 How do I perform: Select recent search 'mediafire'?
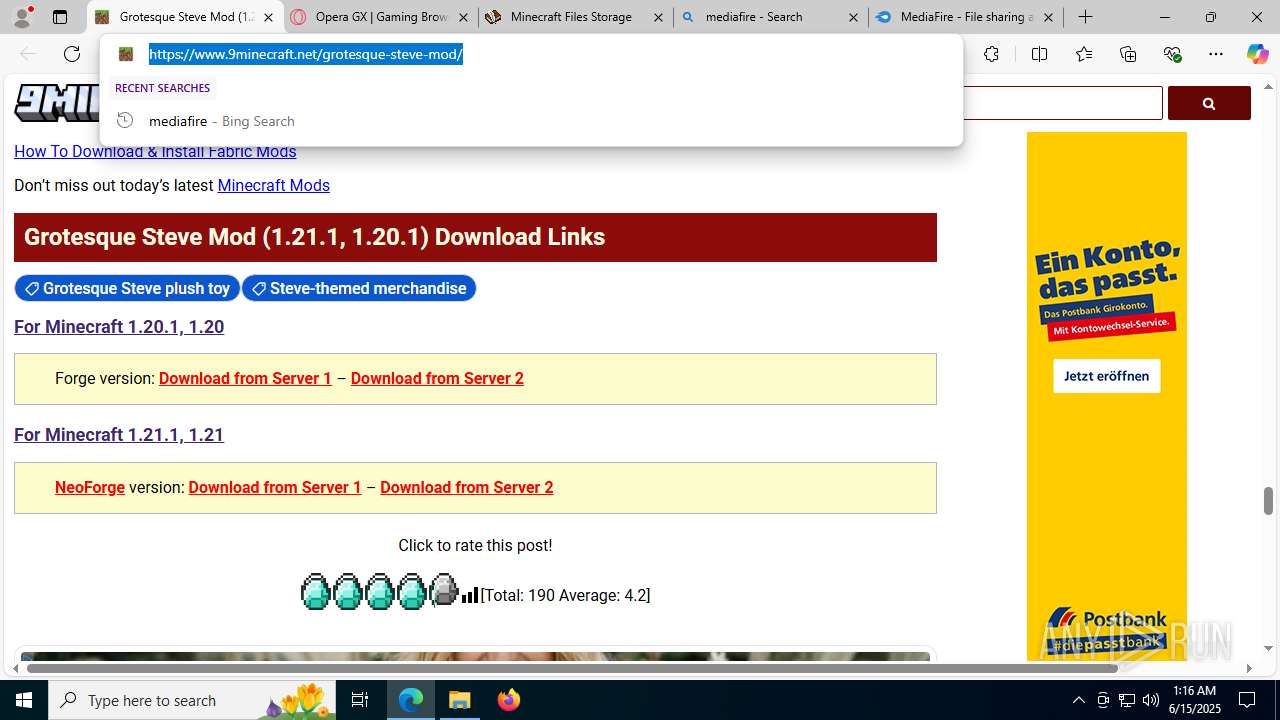click(x=530, y=121)
